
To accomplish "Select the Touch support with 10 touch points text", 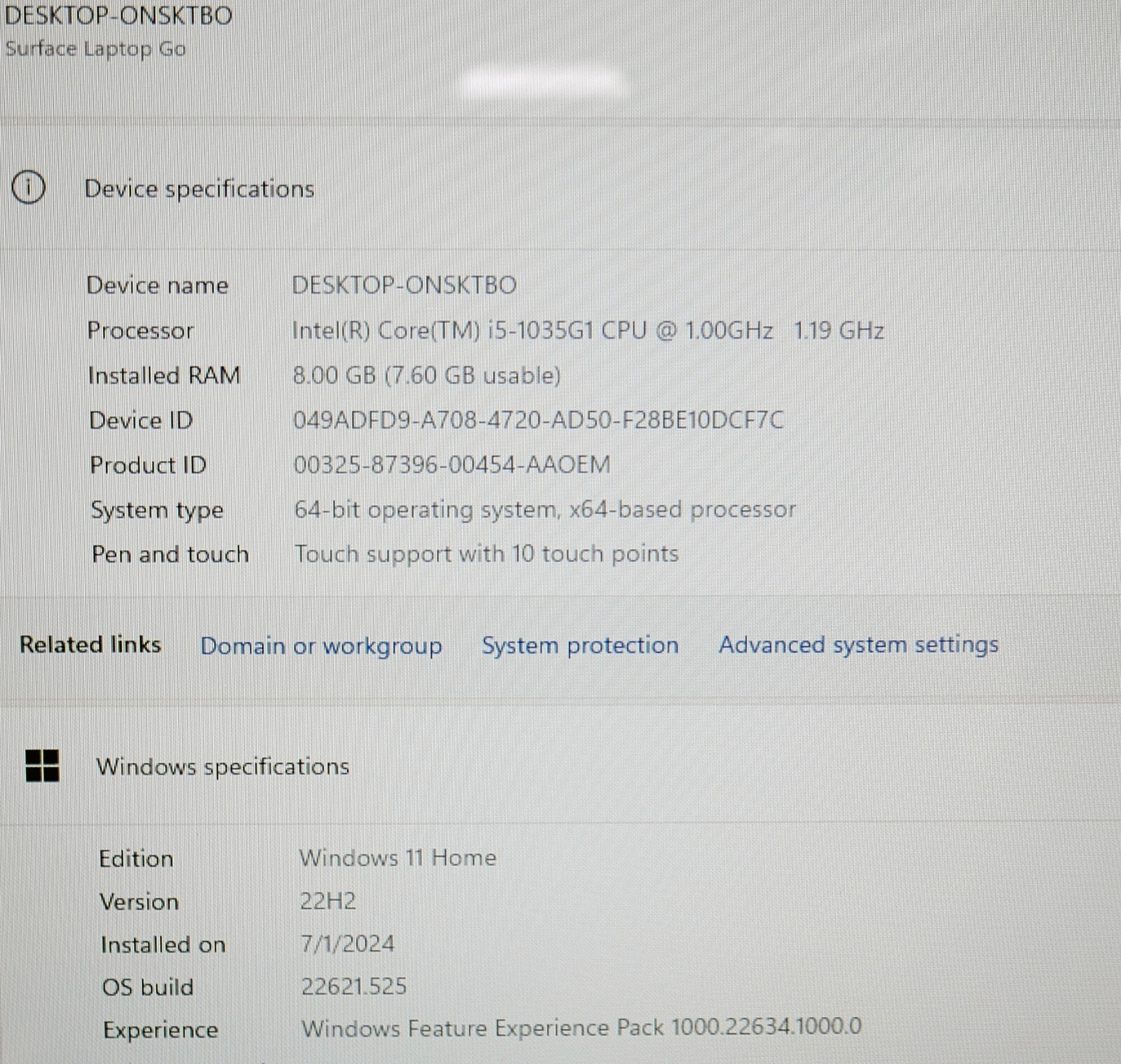I will click(487, 554).
